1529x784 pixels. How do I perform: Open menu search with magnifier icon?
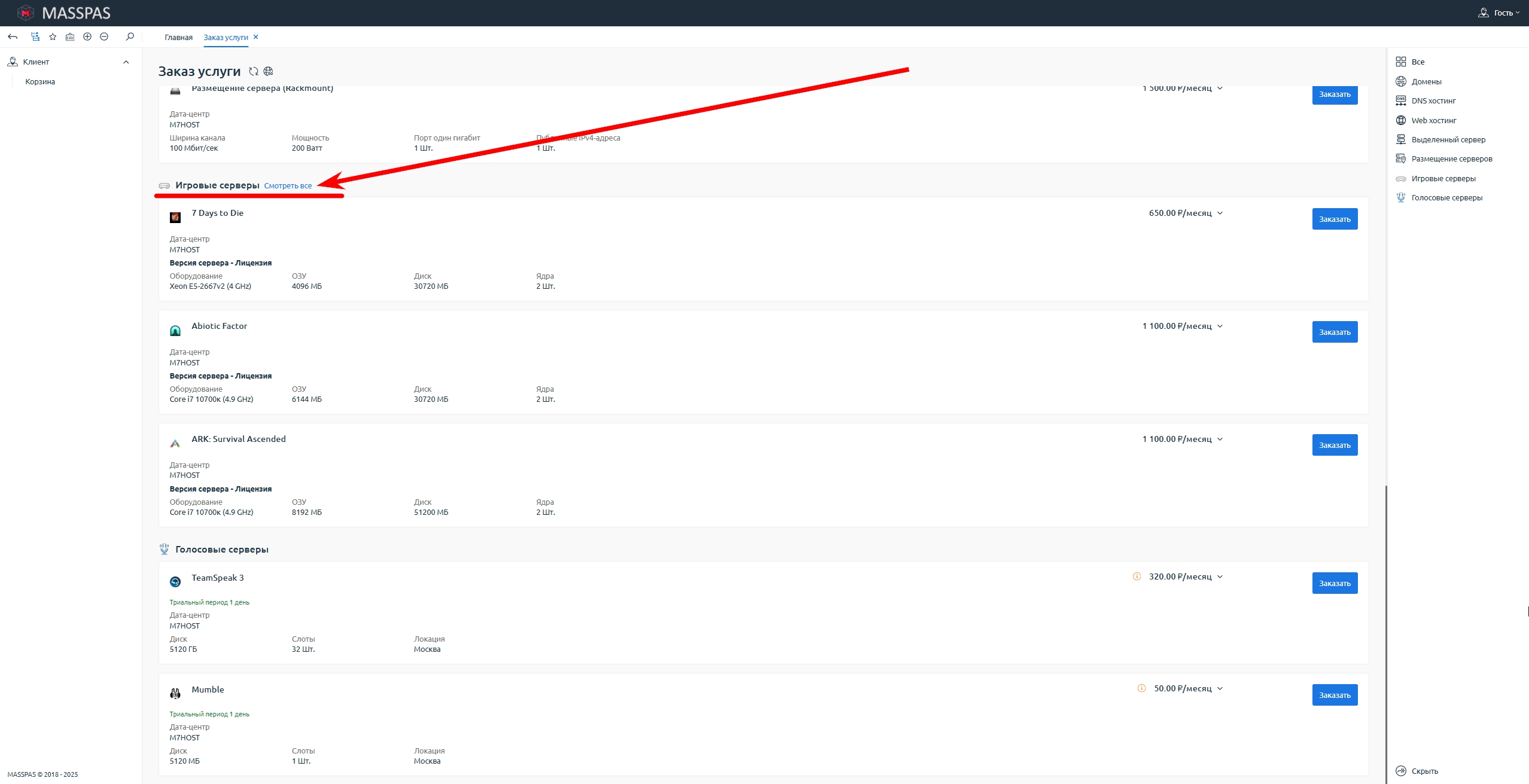coord(130,37)
